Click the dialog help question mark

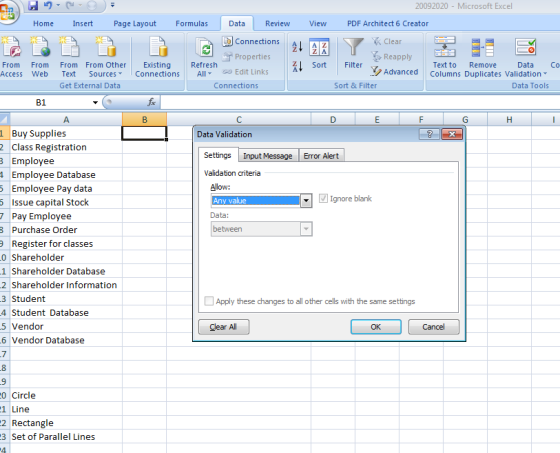(429, 134)
